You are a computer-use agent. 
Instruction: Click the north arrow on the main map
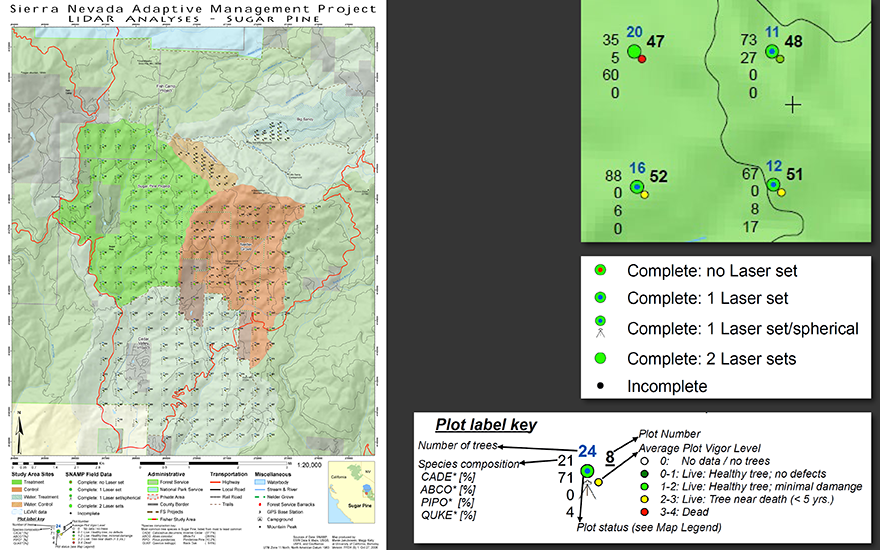point(21,433)
